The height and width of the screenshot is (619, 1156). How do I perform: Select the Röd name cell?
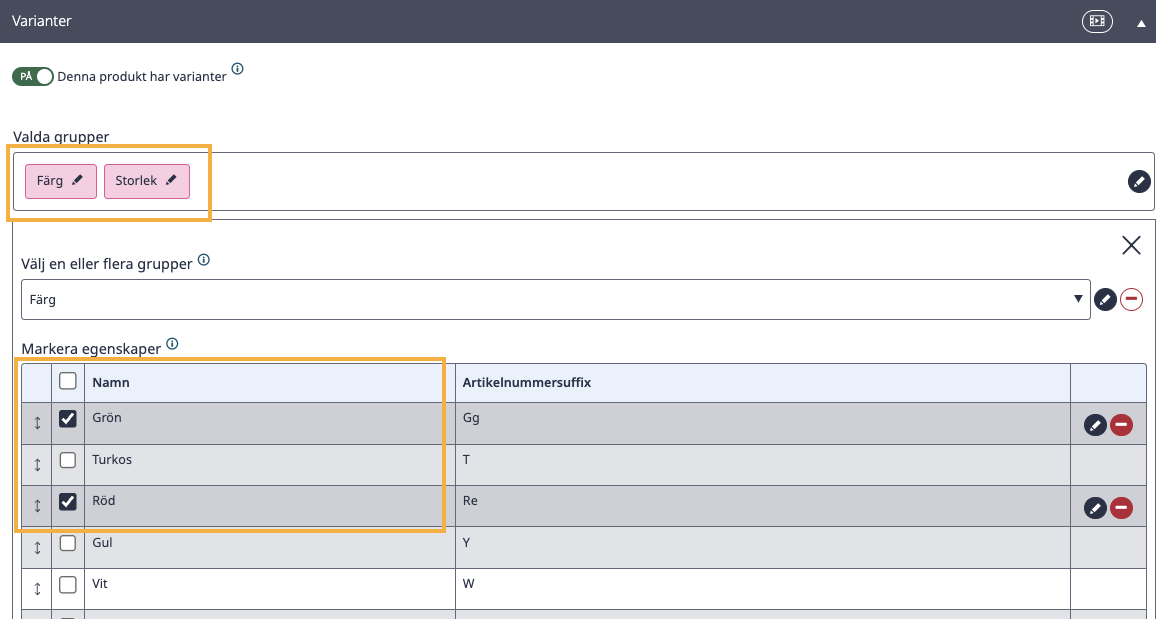pos(270,506)
